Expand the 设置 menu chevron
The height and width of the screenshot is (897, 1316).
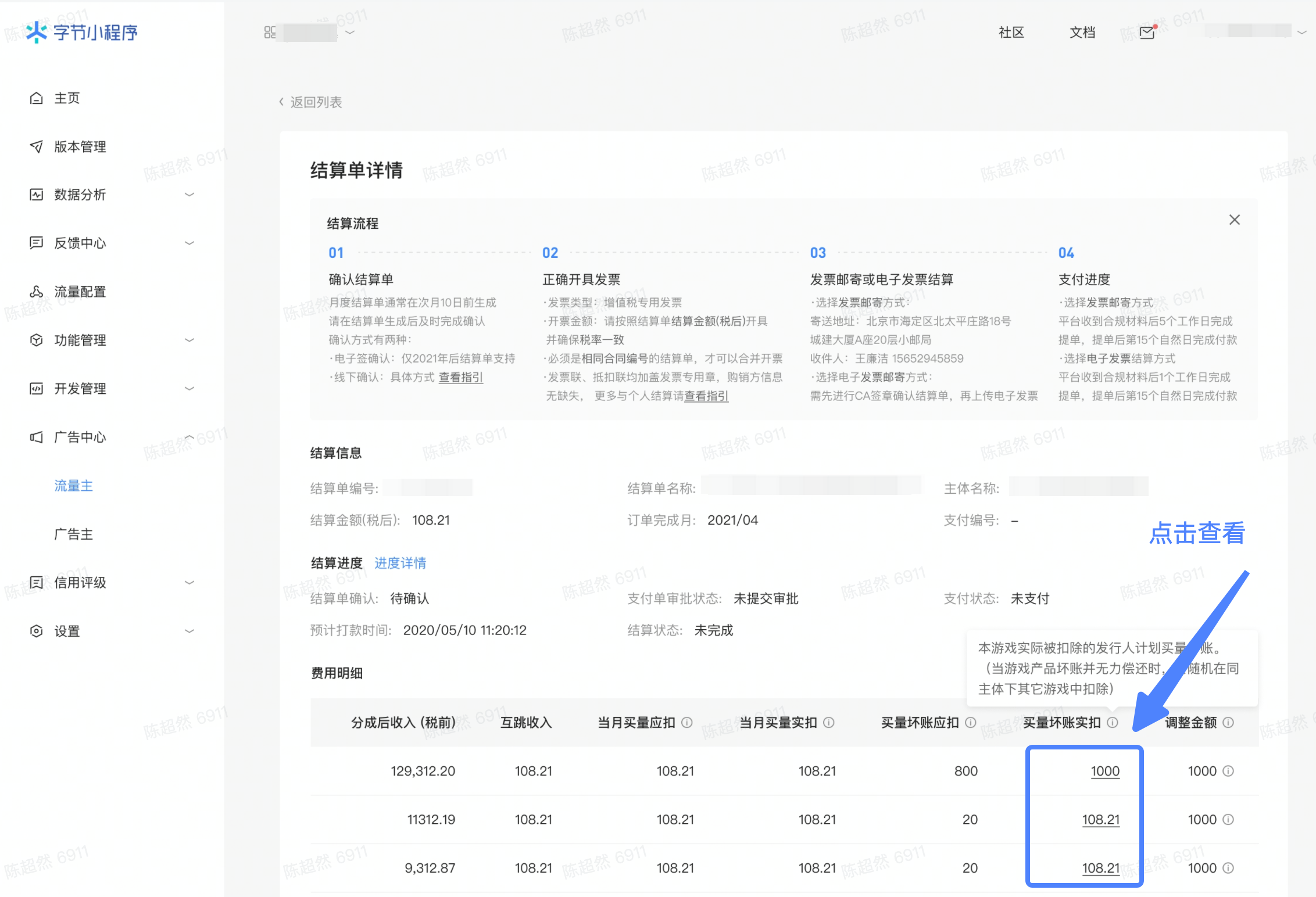pyautogui.click(x=189, y=631)
